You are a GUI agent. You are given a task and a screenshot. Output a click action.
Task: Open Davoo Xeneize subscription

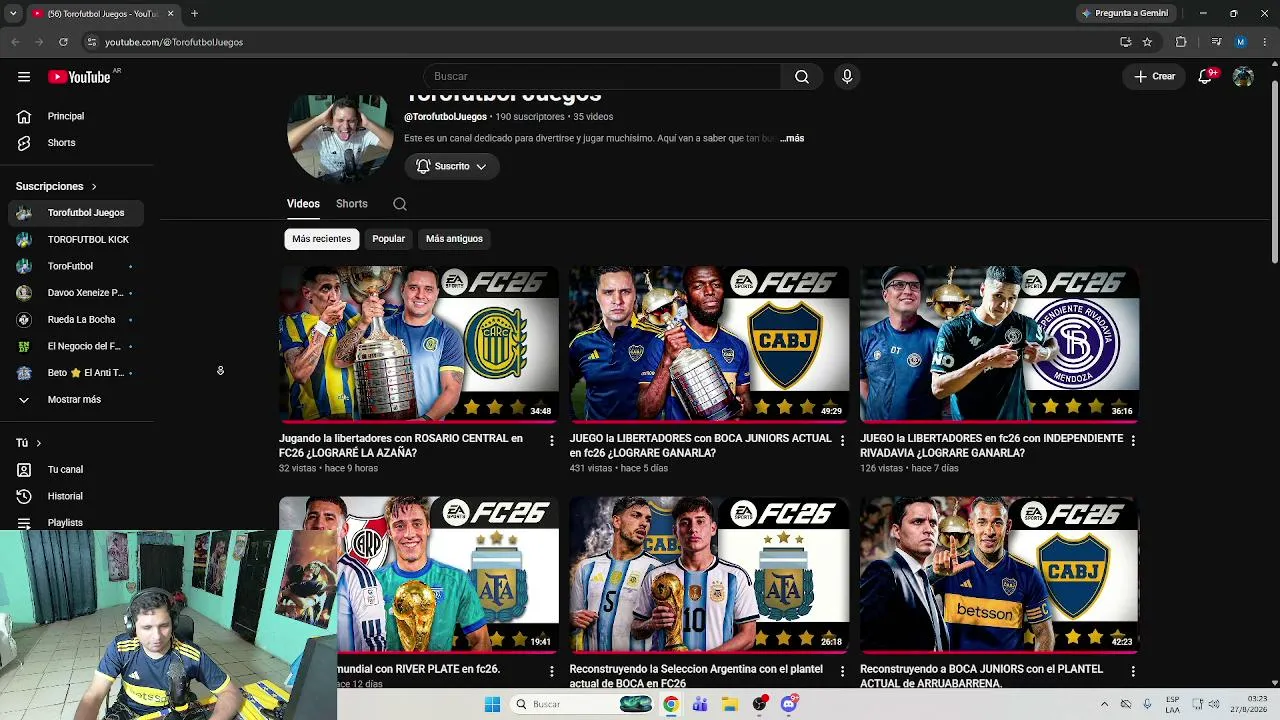click(76, 293)
